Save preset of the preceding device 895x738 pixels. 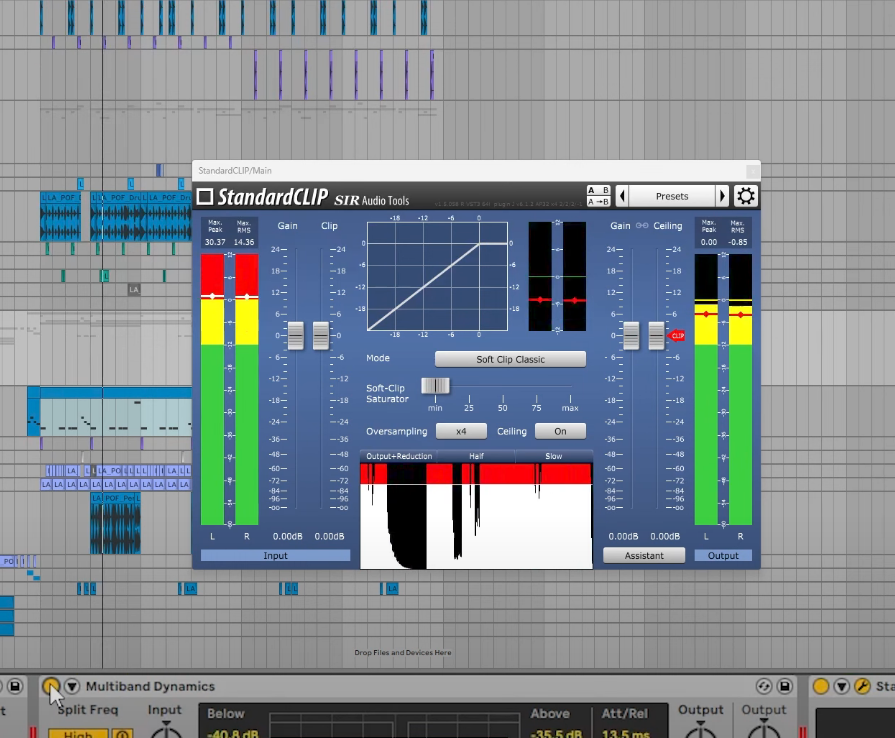click(15, 686)
